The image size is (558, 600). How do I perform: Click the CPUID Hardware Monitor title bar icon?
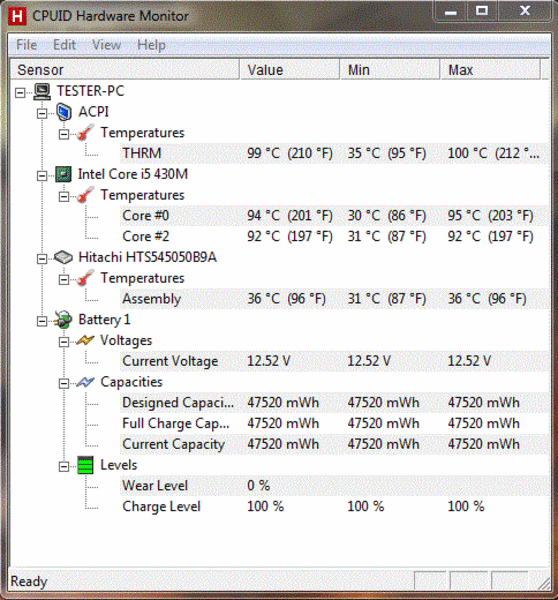tap(17, 16)
